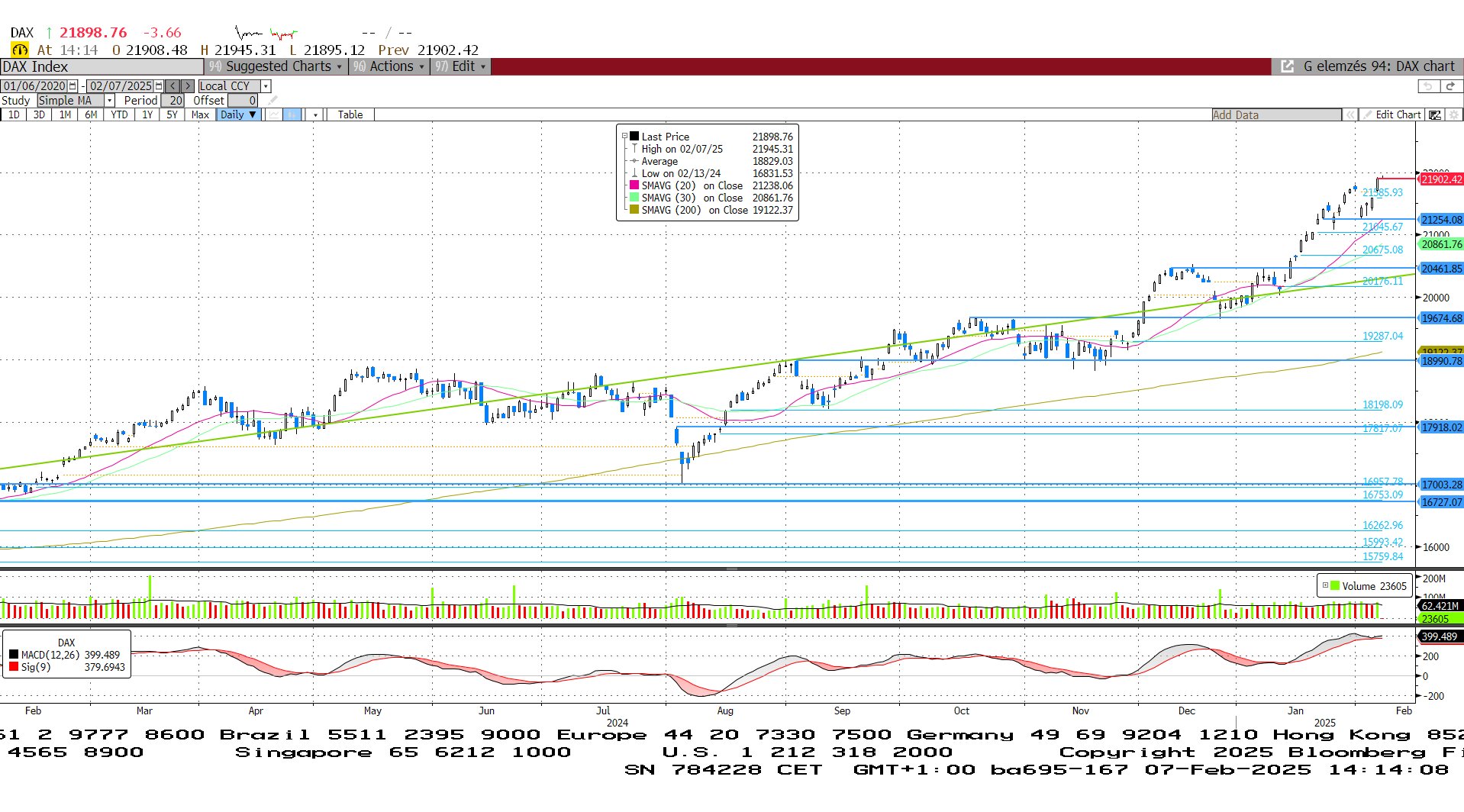Redo the last chart change
Screen dimensions: 1464x812
point(1450,86)
